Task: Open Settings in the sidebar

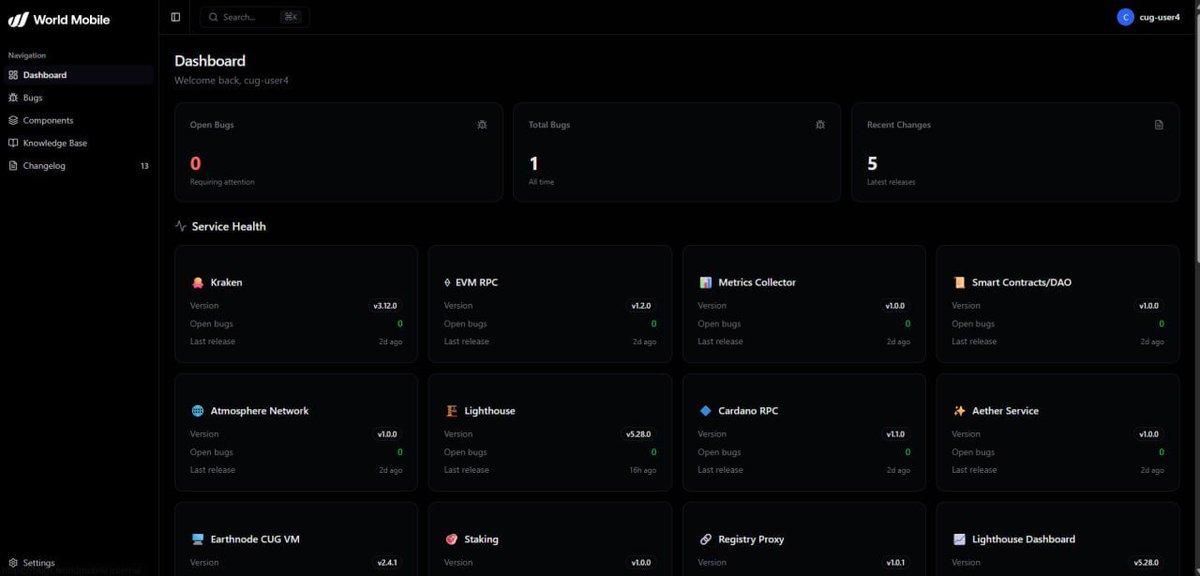Action: click(x=78, y=563)
